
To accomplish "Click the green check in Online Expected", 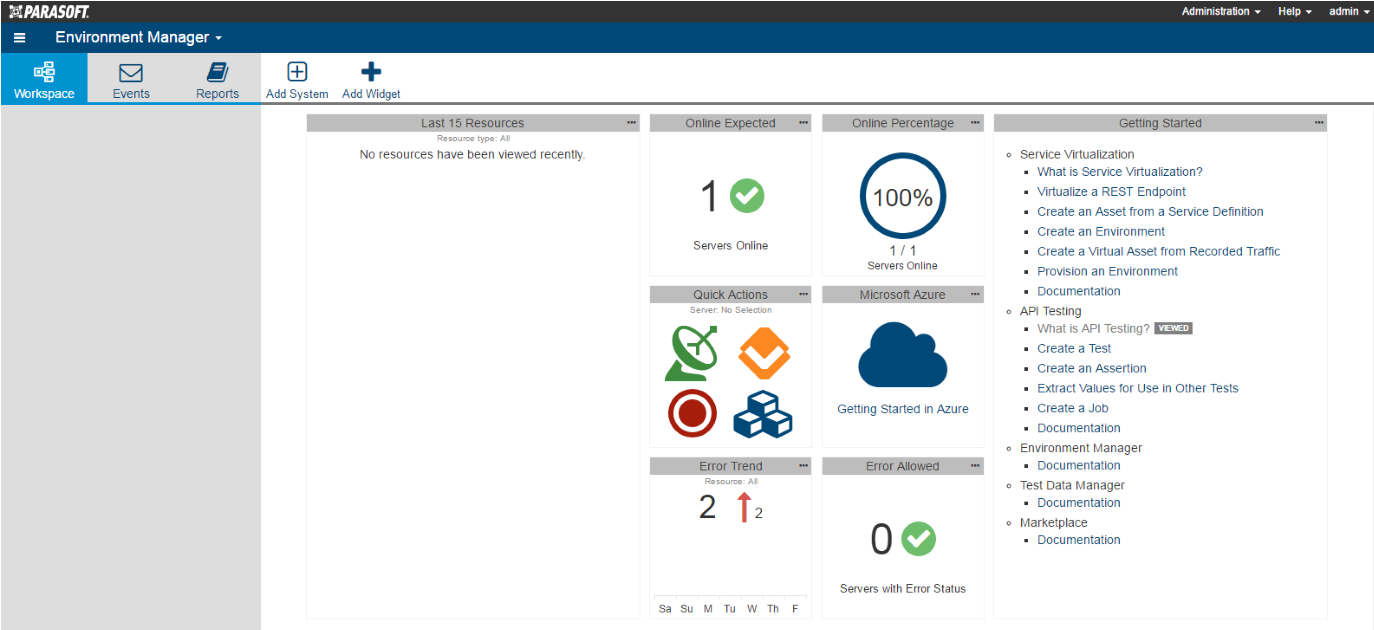I will [x=747, y=196].
